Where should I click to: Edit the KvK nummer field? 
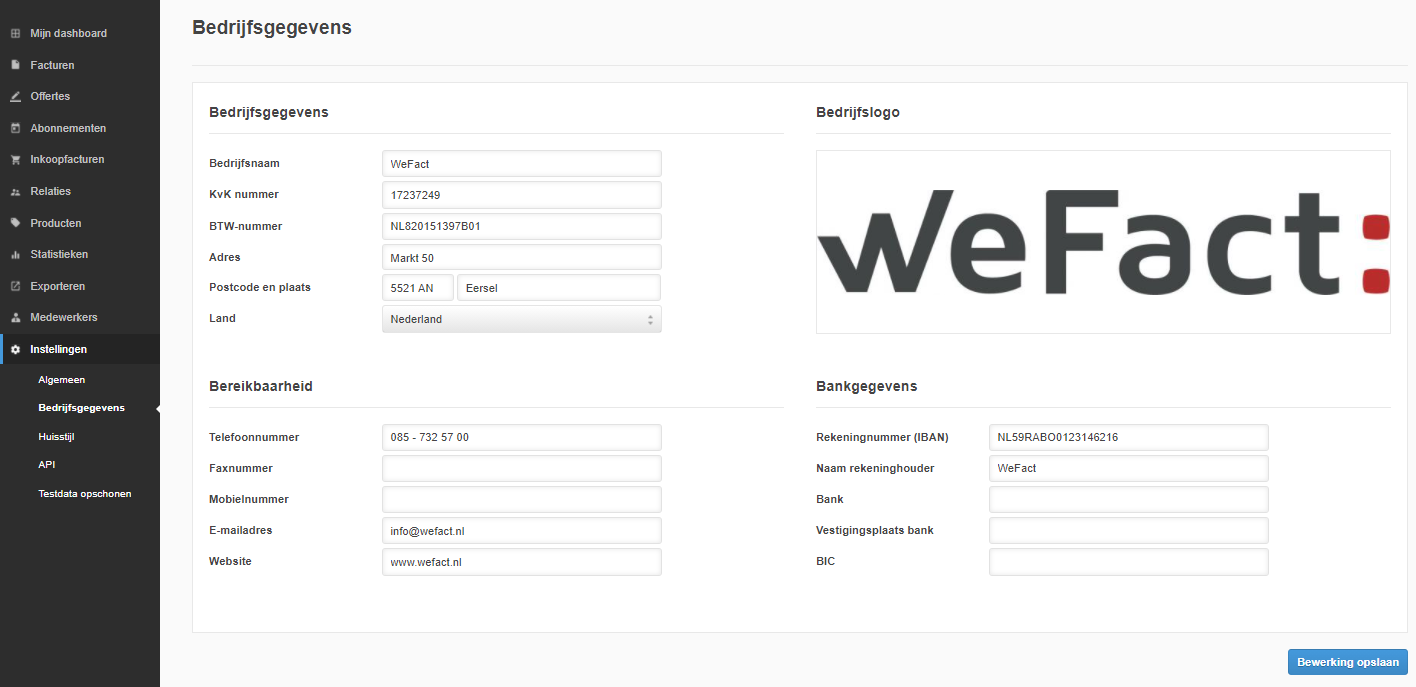coord(521,195)
